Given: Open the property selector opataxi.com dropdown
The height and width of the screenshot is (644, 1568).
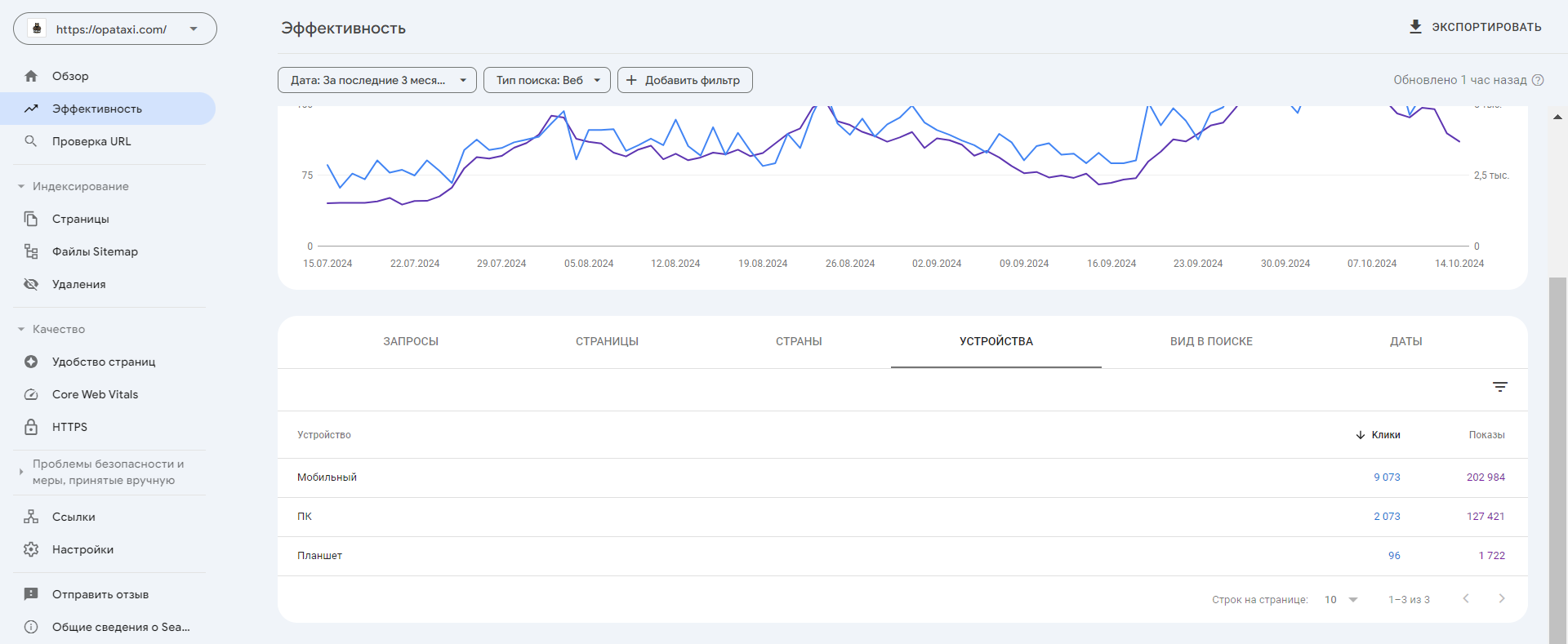Looking at the screenshot, I should pos(115,29).
